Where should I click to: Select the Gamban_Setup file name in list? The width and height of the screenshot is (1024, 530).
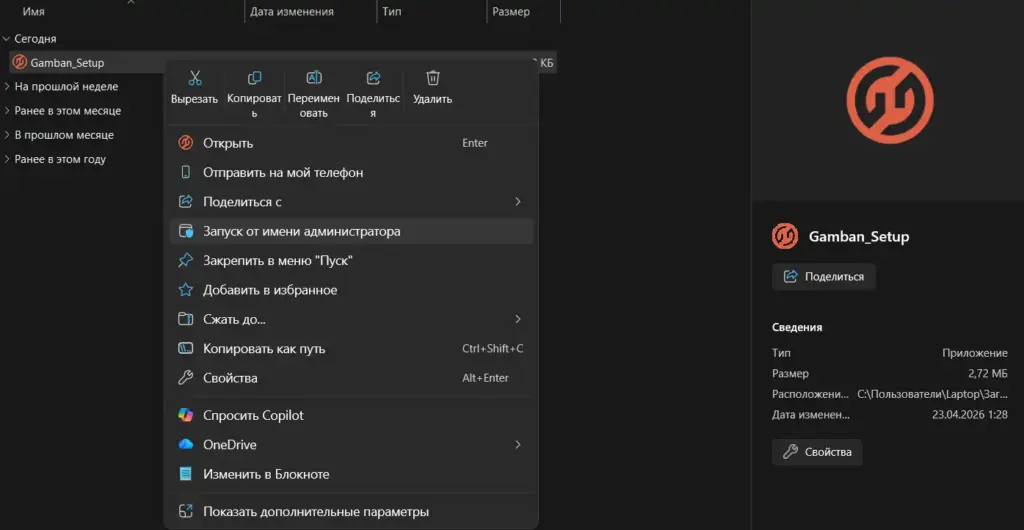[67, 63]
